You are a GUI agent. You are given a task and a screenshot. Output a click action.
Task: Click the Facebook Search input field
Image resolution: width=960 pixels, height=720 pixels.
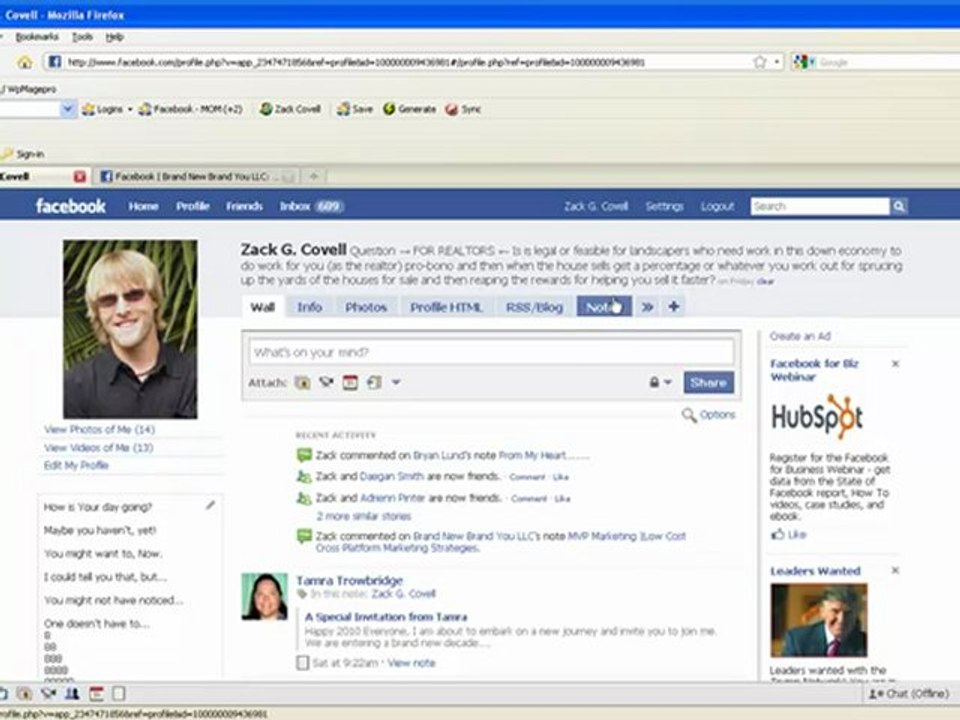click(x=820, y=206)
